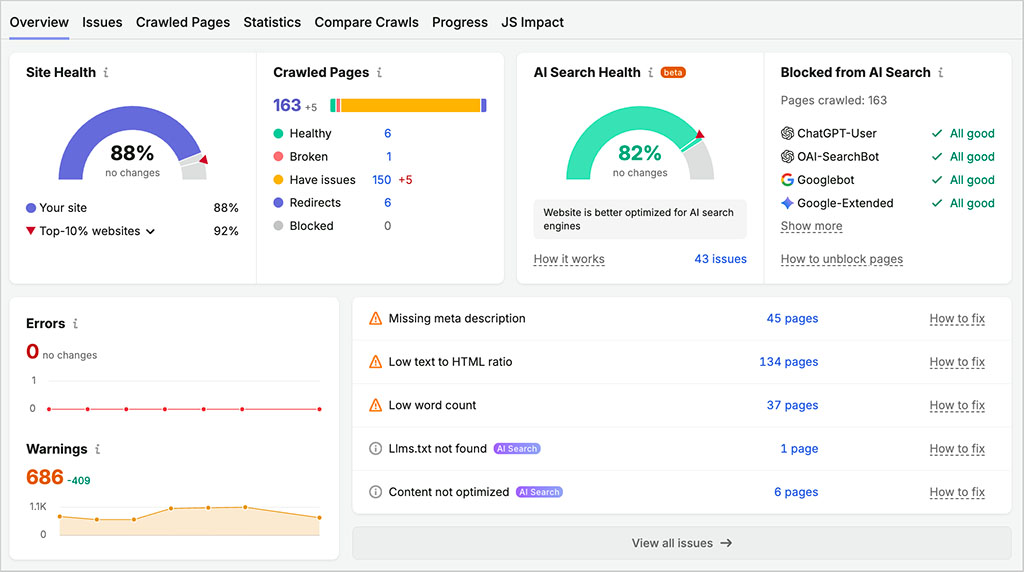This screenshot has width=1024, height=572.
Task: Open the 1 page link for Llms.txt
Action: [799, 449]
